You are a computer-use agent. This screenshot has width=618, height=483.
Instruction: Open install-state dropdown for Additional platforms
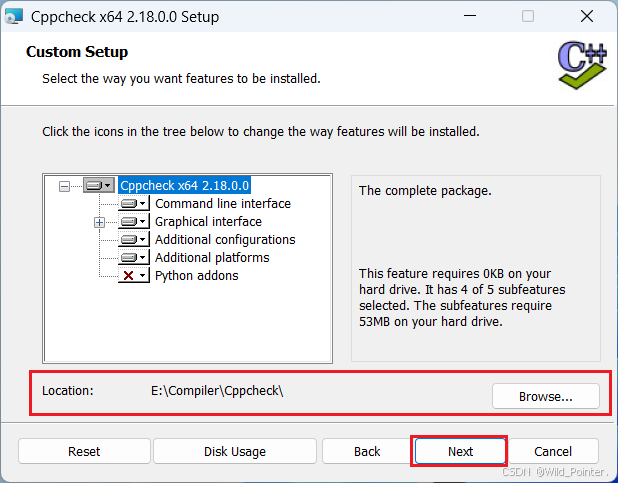tap(134, 257)
